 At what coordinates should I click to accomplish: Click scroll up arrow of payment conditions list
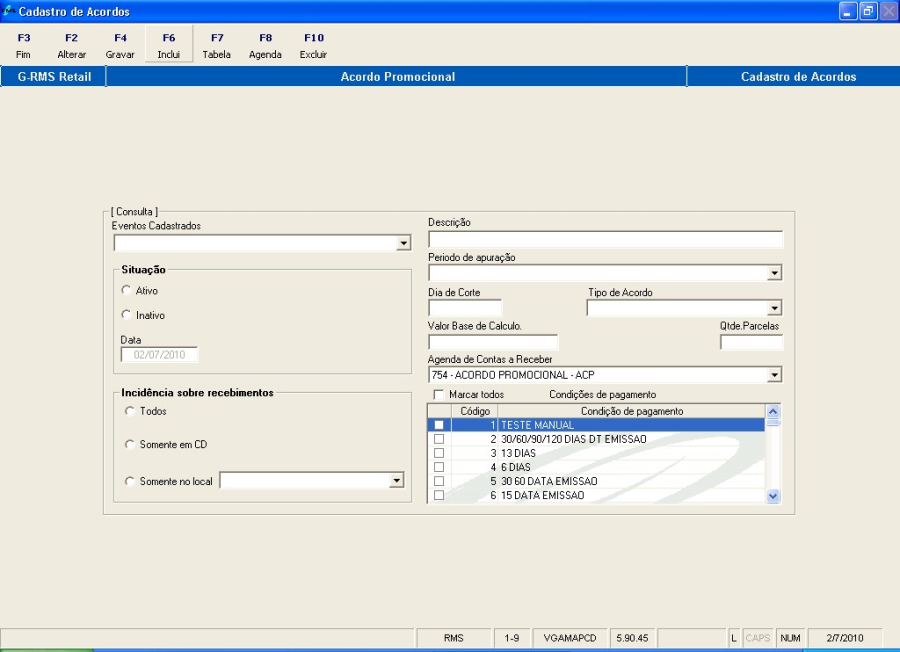click(x=773, y=411)
